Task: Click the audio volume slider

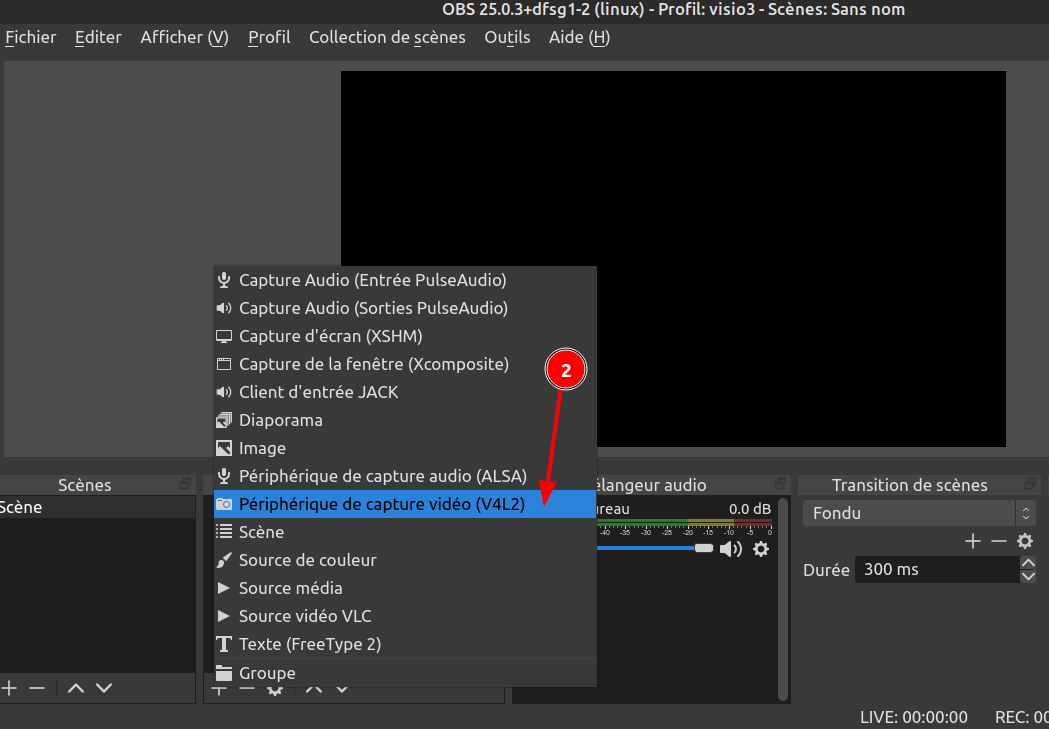Action: (x=654, y=548)
